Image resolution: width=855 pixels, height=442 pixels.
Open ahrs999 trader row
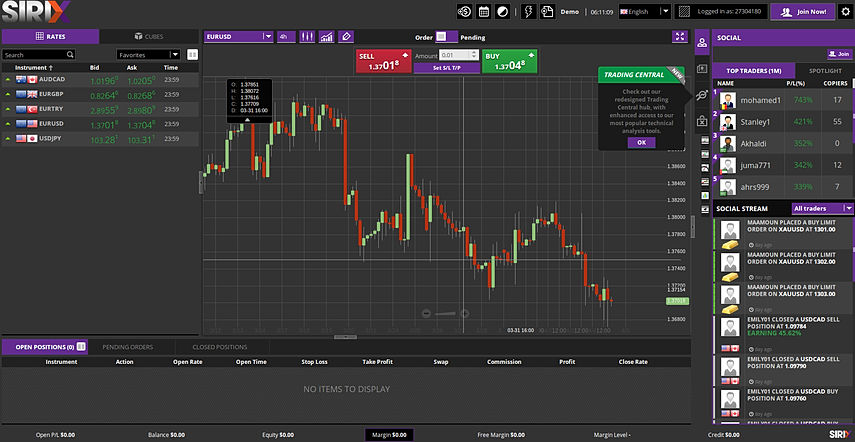click(782, 187)
